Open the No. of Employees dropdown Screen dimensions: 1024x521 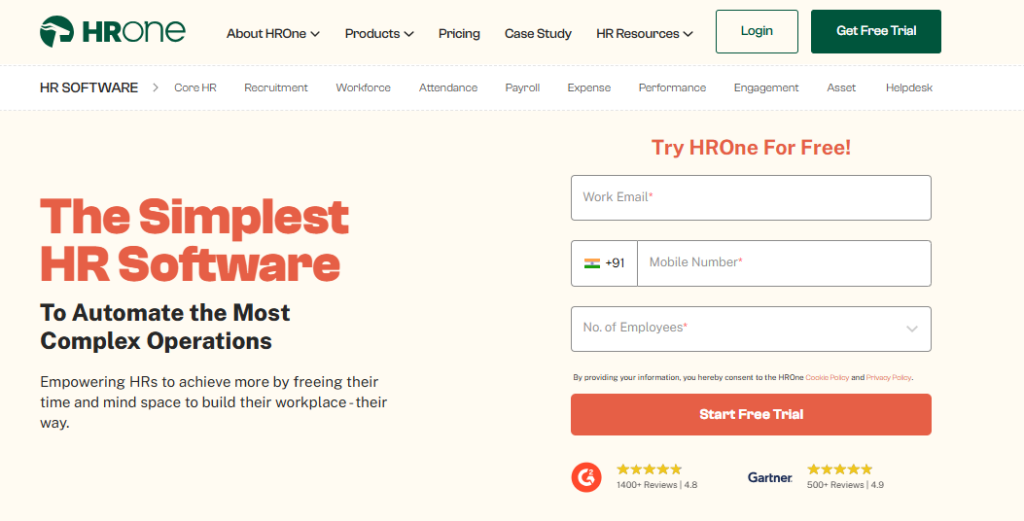751,329
